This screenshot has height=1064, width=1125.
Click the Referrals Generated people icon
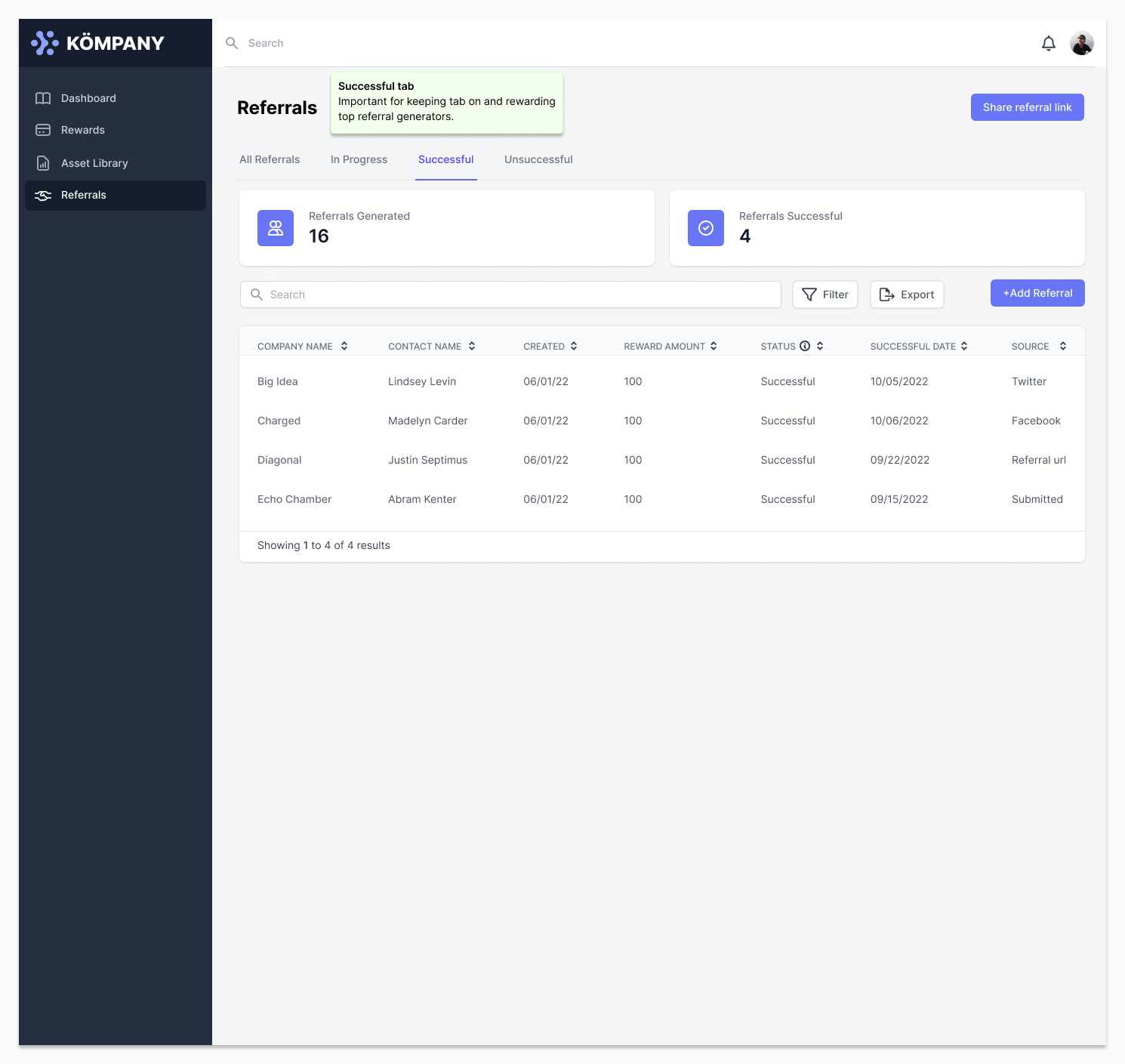click(x=276, y=228)
